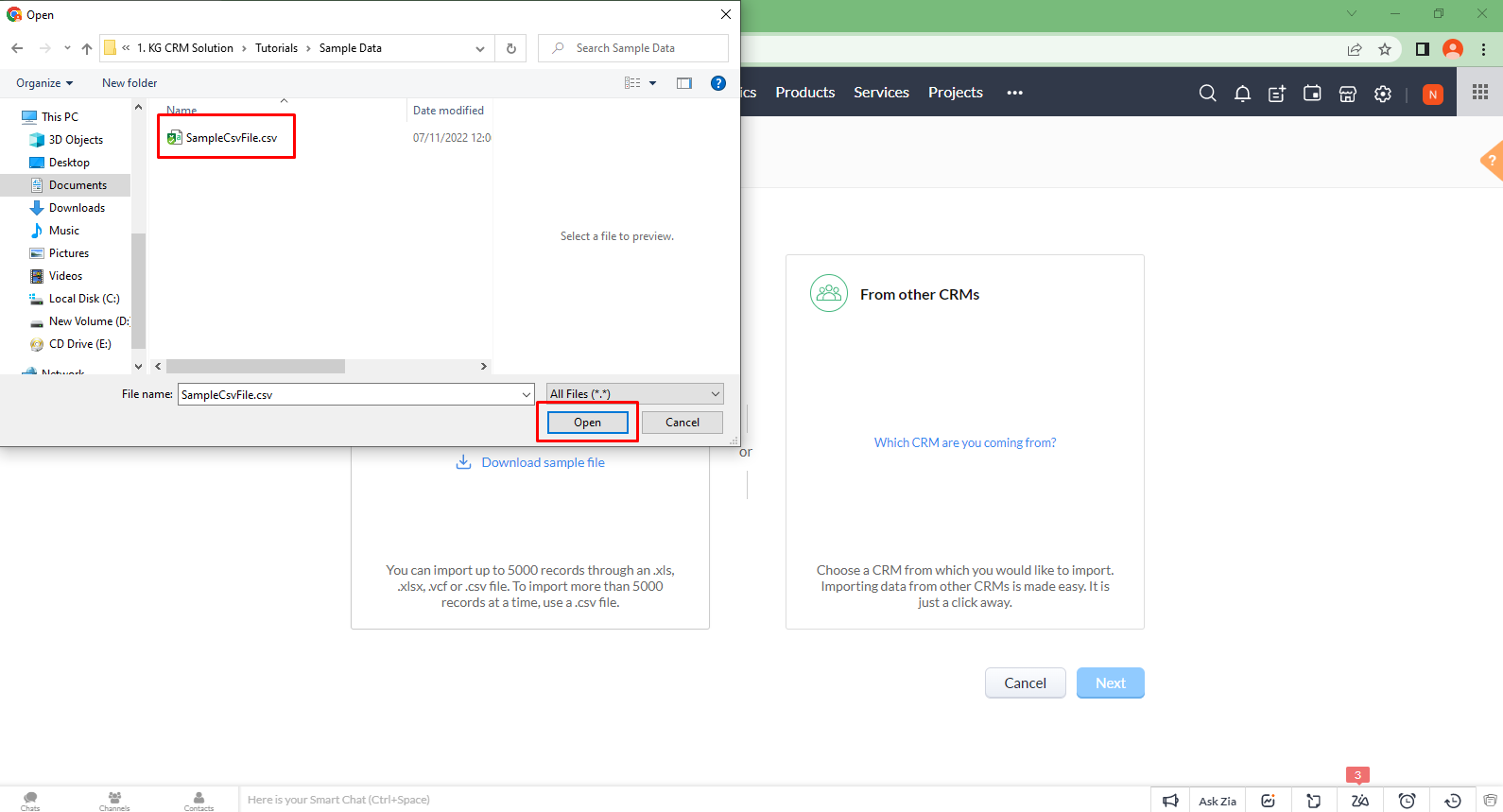Open the CRM search icon
Screen dimensions: 1503x812
[x=1207, y=93]
